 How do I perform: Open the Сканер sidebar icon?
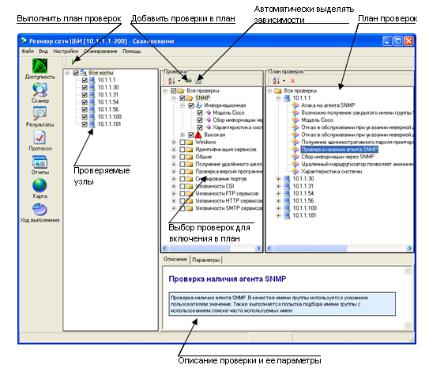click(40, 90)
